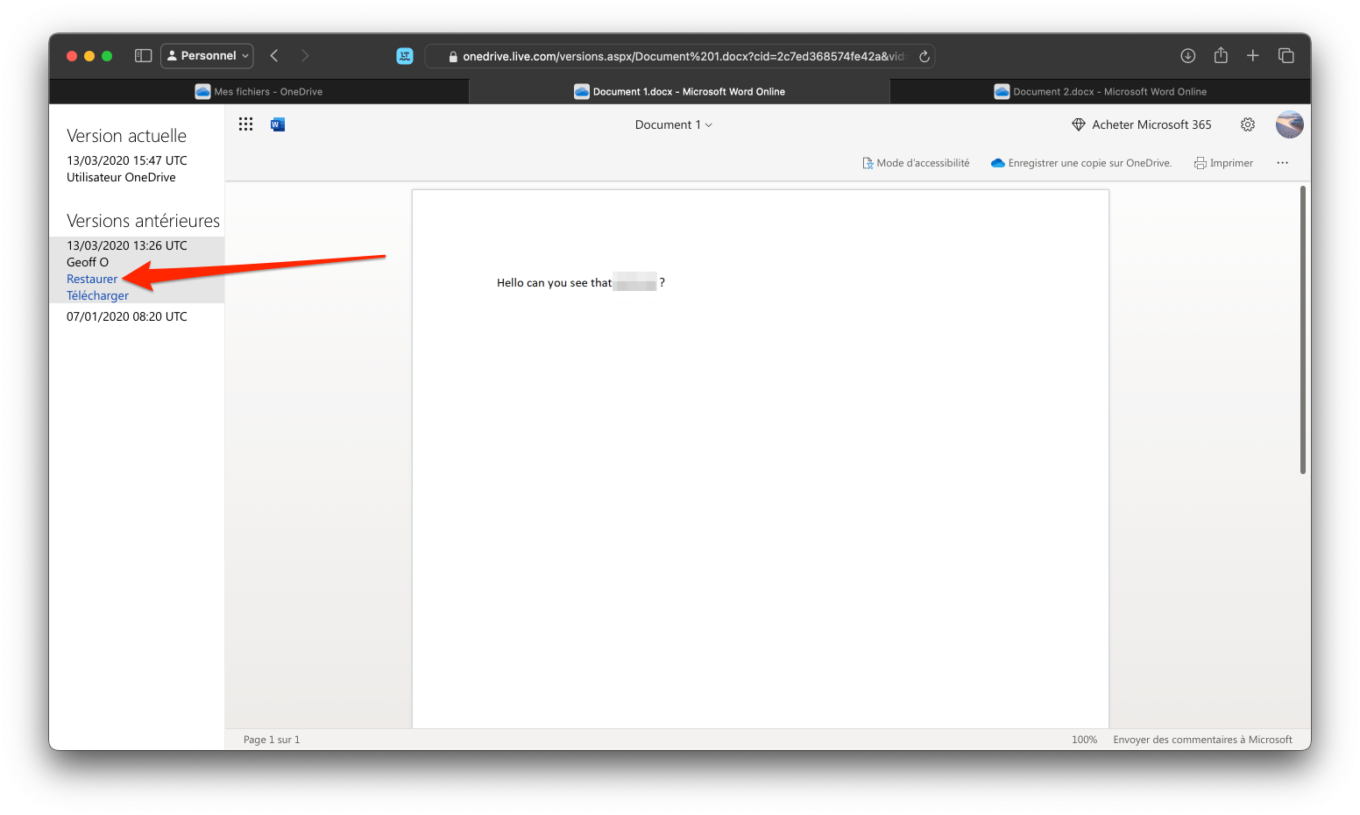Click the Imprimer button

point(1223,163)
